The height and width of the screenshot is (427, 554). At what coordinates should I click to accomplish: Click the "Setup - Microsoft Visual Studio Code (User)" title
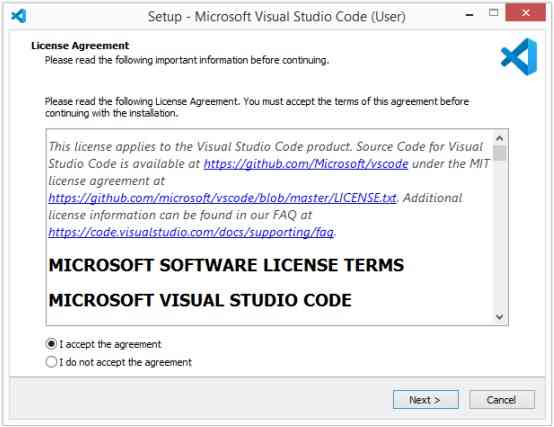[x=277, y=17]
